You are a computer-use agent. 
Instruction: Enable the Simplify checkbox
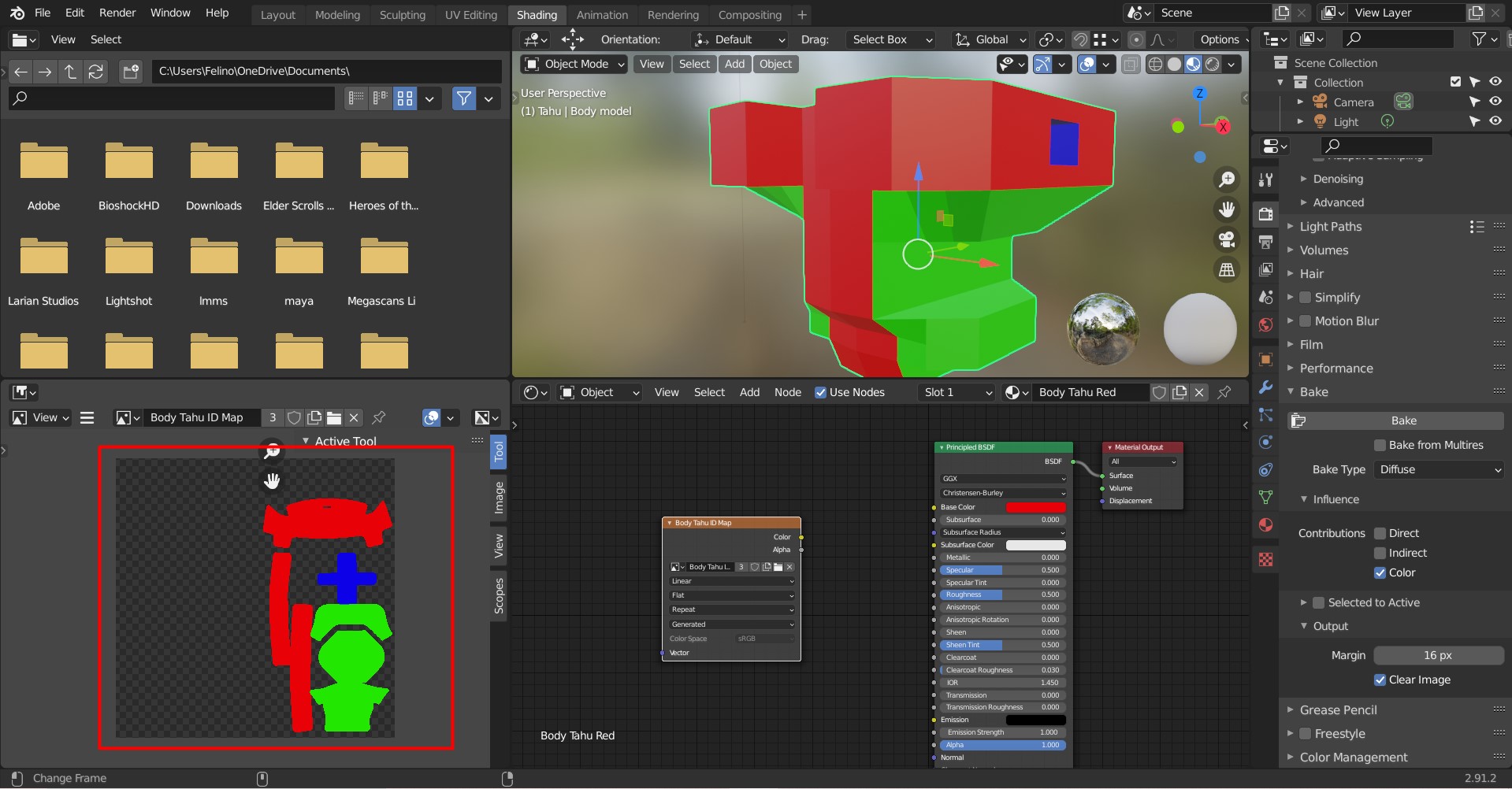pos(1305,297)
